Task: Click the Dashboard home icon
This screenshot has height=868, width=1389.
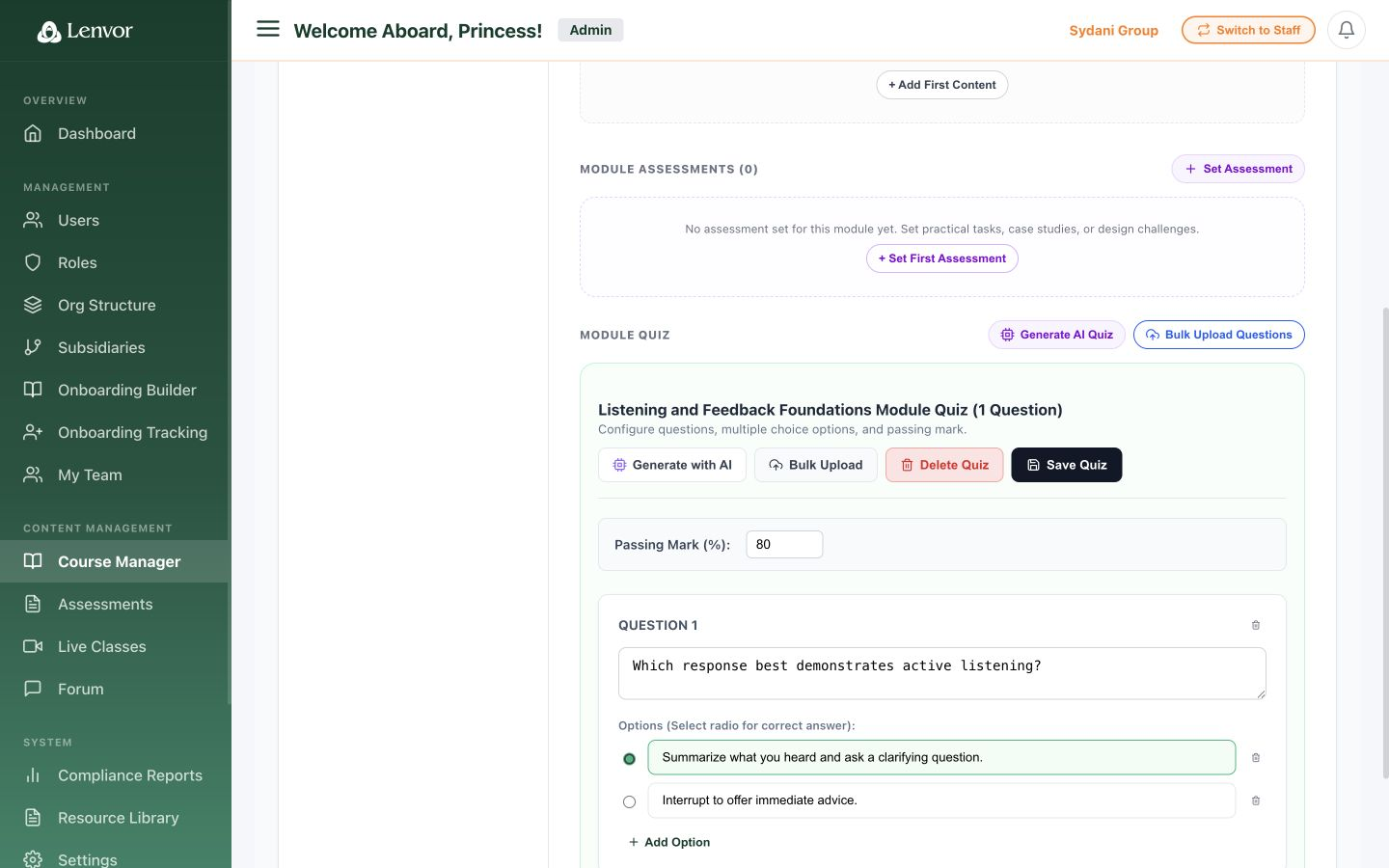Action: coord(33,133)
